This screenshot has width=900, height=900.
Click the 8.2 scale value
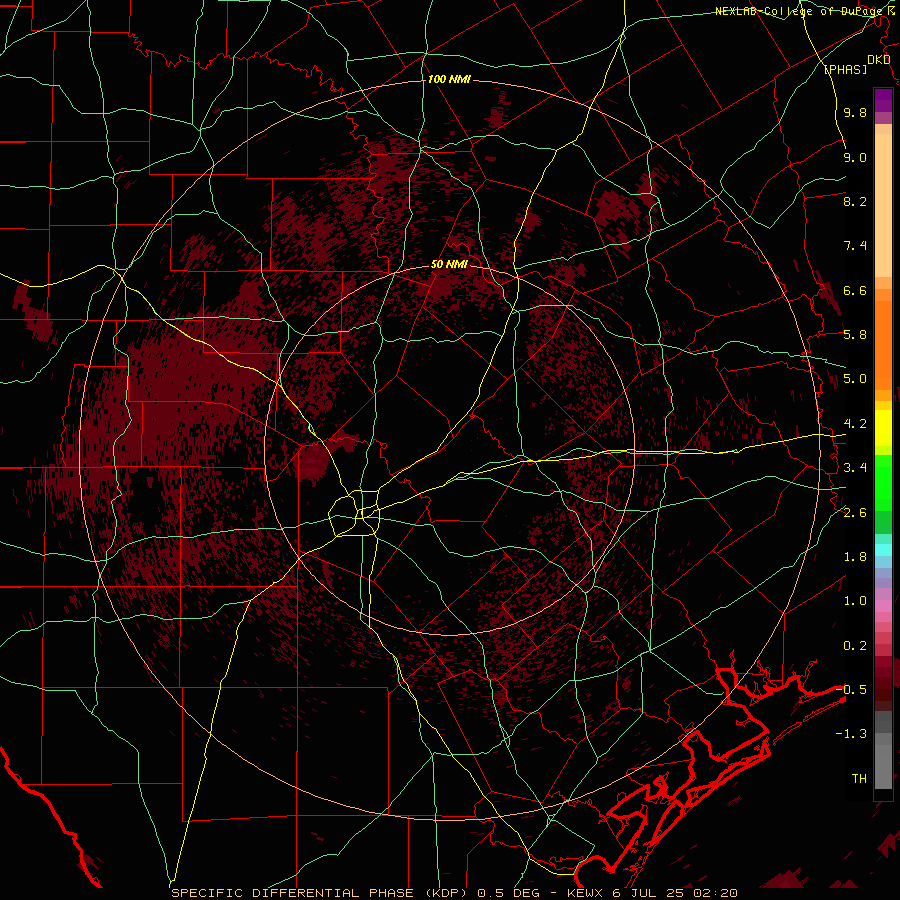855,201
